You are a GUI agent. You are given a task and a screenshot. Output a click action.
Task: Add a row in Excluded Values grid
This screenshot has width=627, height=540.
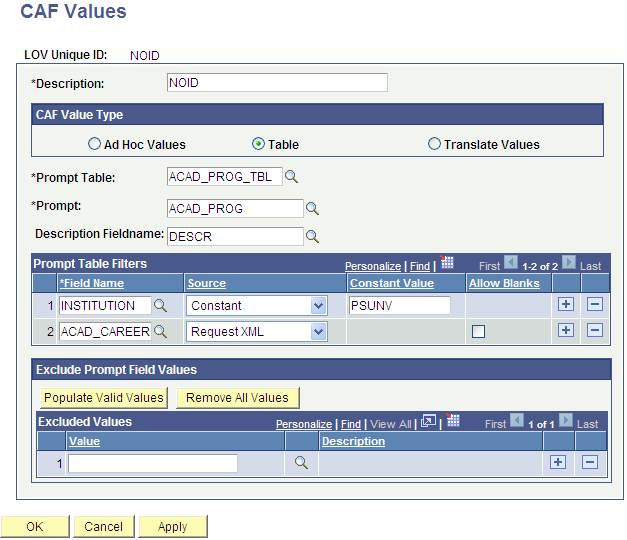tap(558, 462)
